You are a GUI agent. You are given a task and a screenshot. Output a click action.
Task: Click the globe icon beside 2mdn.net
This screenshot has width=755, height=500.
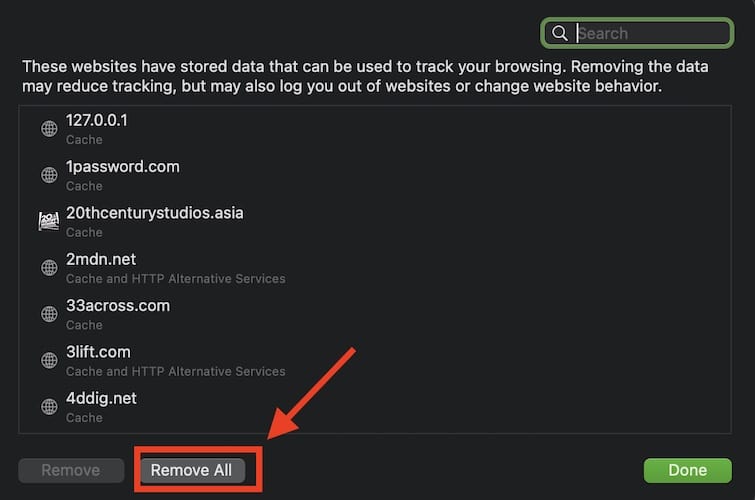(x=49, y=268)
